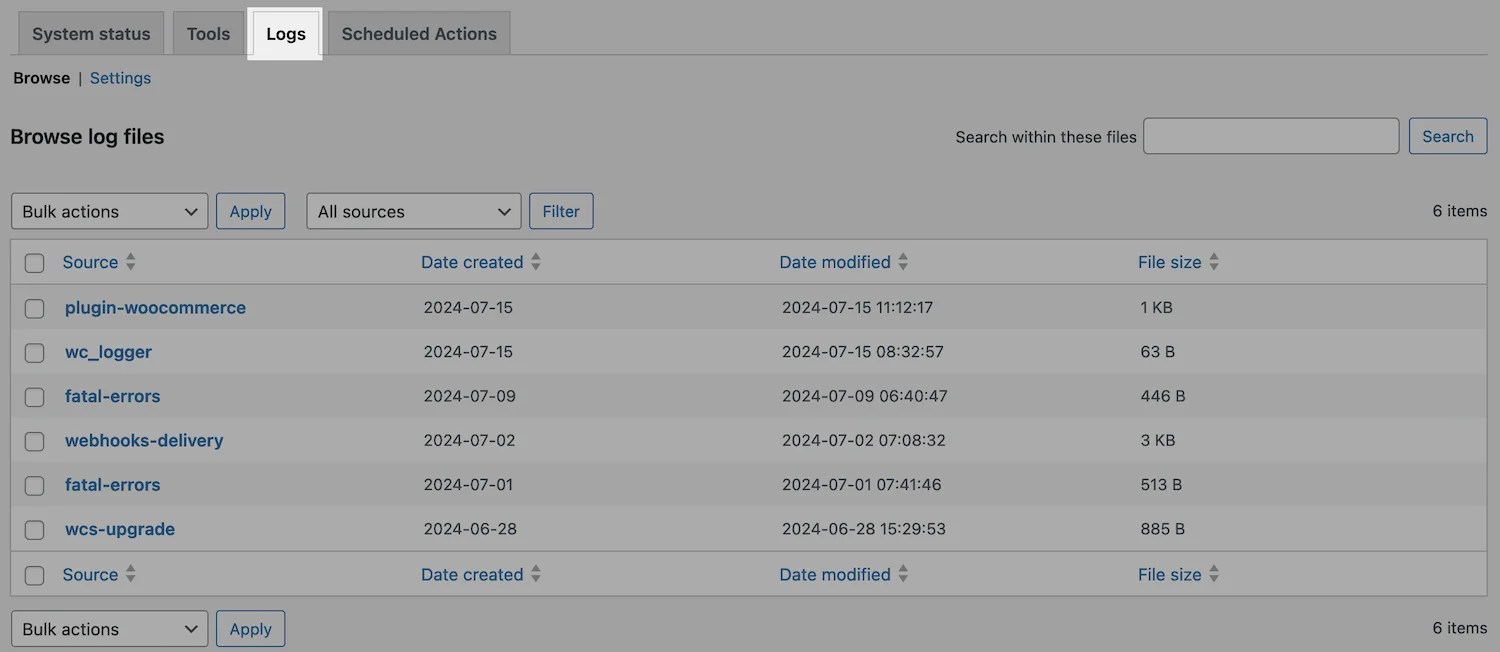Viewport: 1500px width, 652px height.
Task: Click sort arrows beside top Date modified
Action: pos(903,262)
